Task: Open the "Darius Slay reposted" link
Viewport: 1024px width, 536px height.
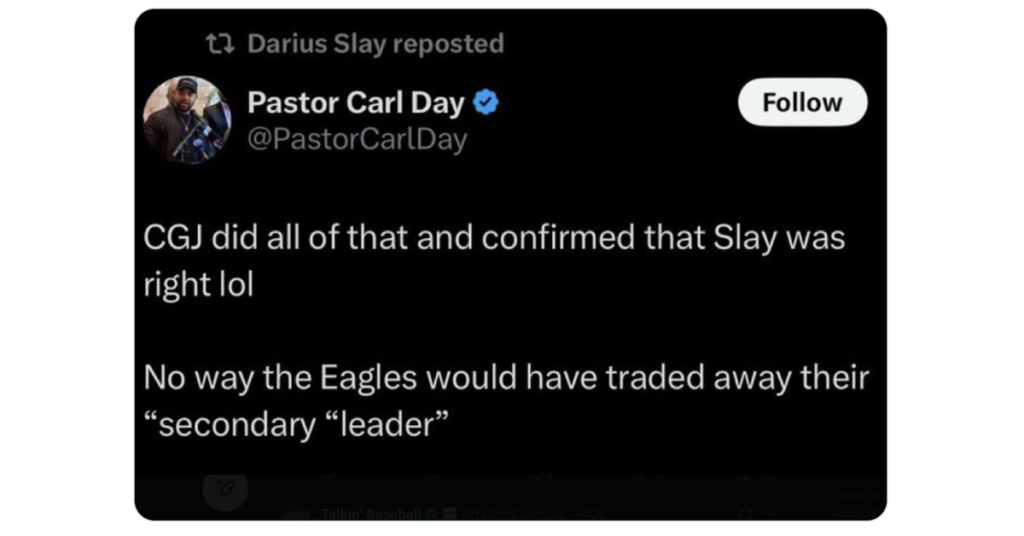Action: 375,44
